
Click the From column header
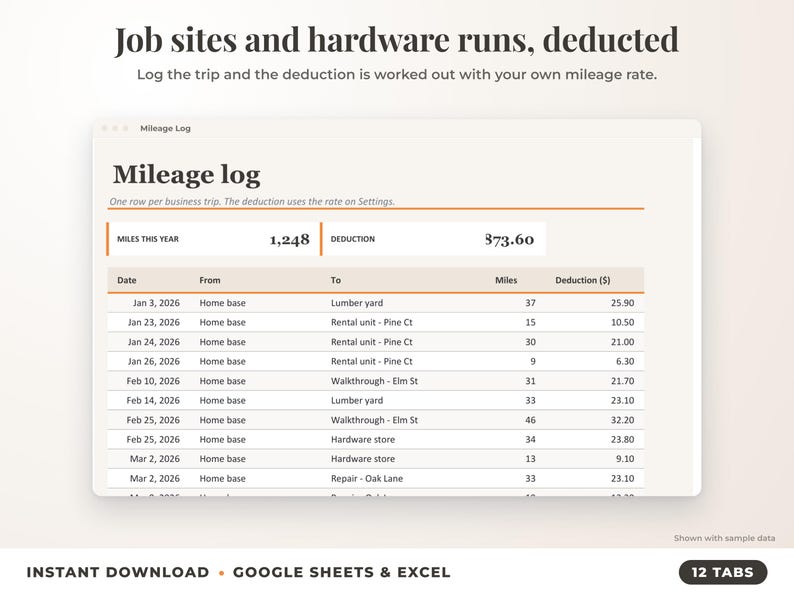pos(210,280)
